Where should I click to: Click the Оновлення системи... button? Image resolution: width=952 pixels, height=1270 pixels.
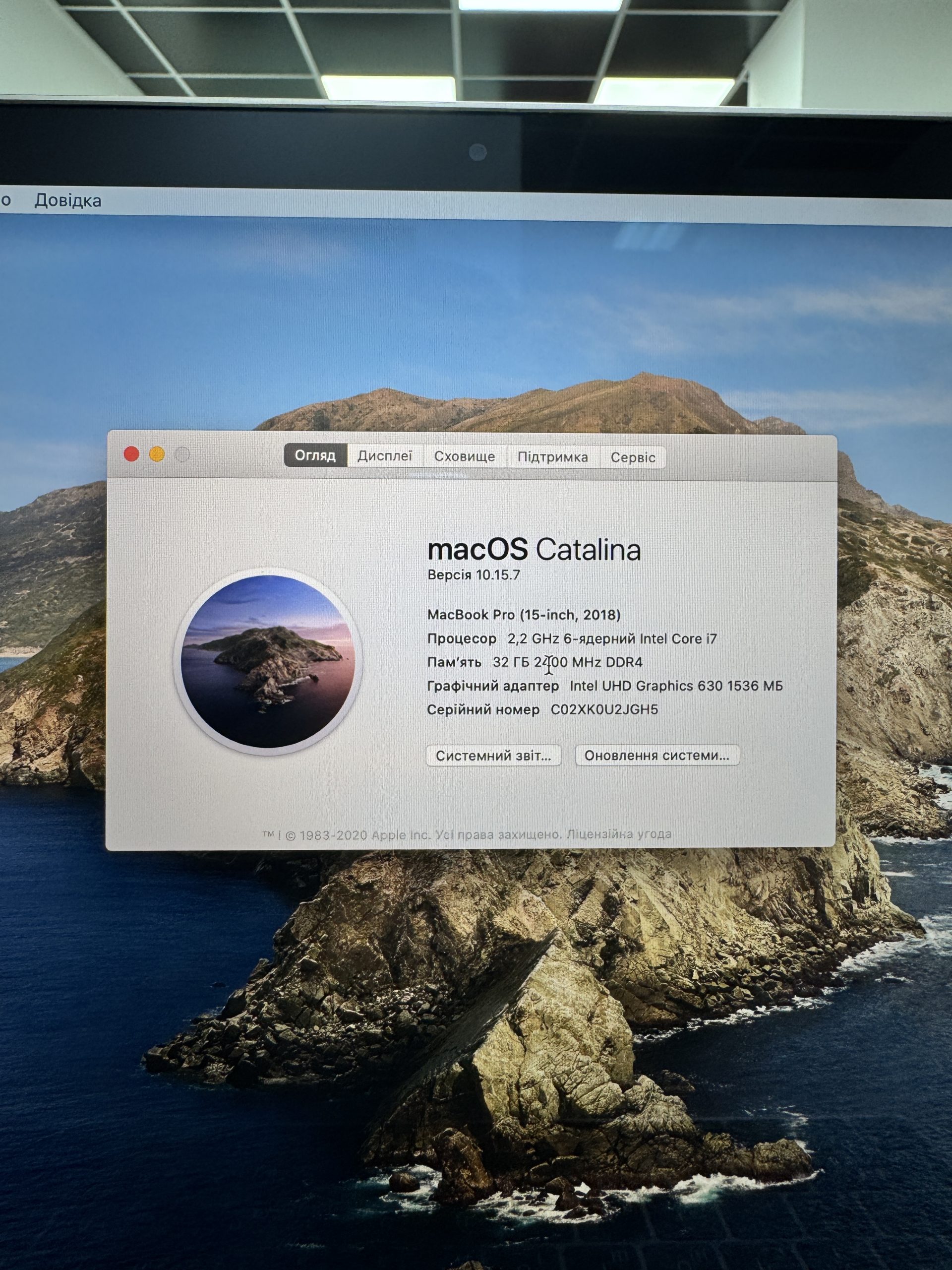coord(657,756)
